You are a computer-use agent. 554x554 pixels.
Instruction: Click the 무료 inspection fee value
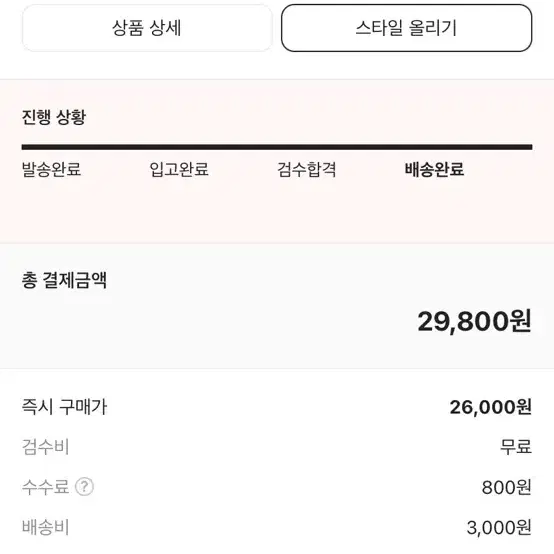516,447
